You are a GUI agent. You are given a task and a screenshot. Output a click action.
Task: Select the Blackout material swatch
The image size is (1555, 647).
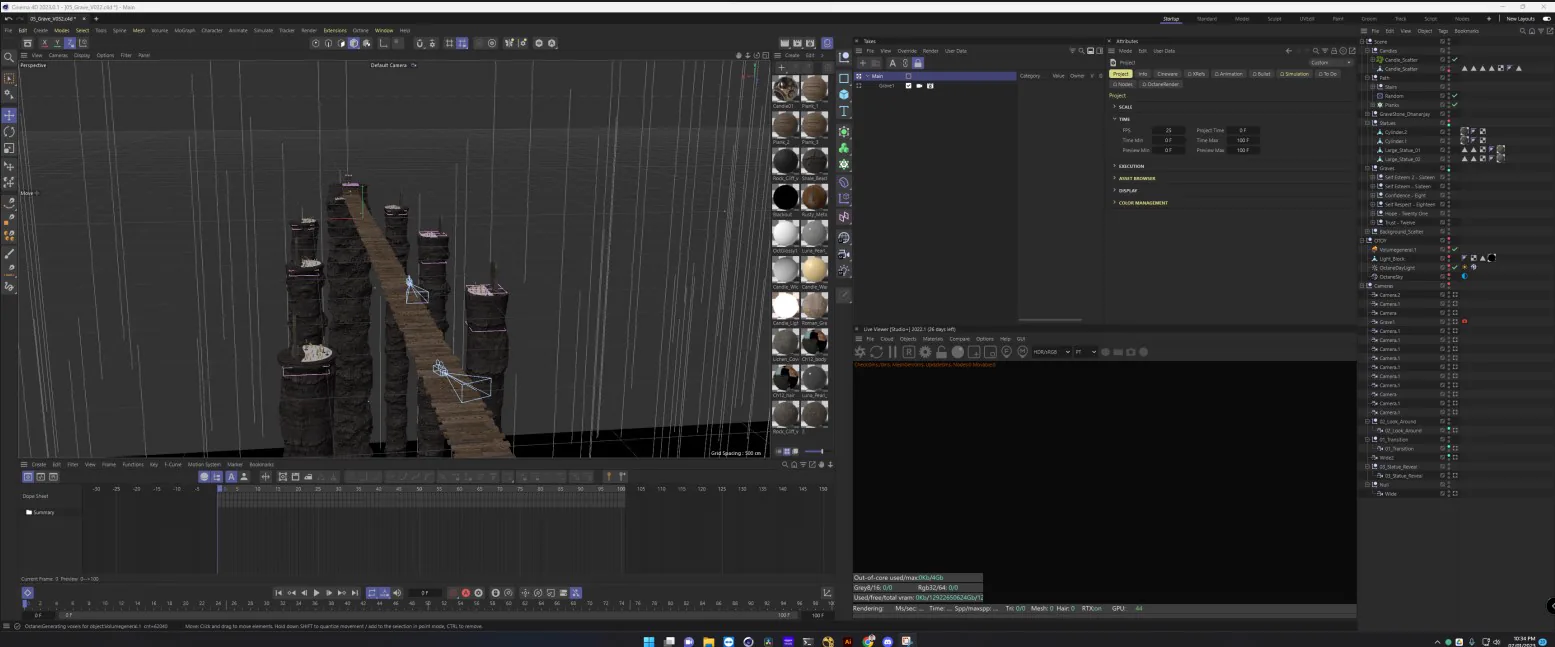coord(786,197)
